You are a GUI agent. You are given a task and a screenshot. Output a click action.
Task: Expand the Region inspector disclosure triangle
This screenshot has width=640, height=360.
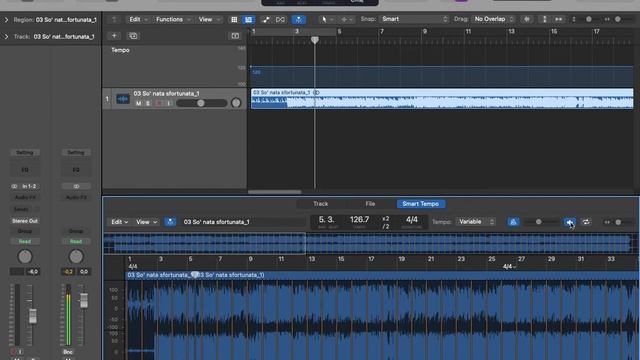point(6,20)
